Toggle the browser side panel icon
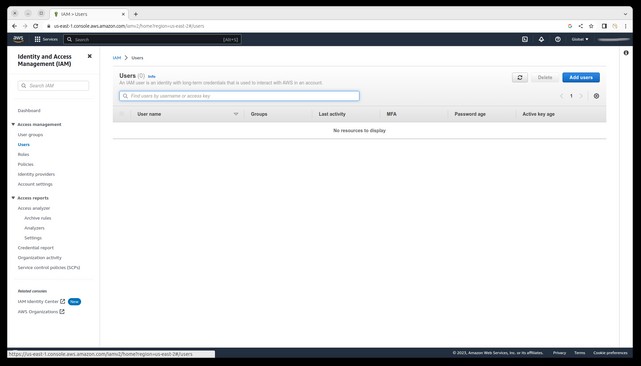The width and height of the screenshot is (641, 366). click(604, 26)
